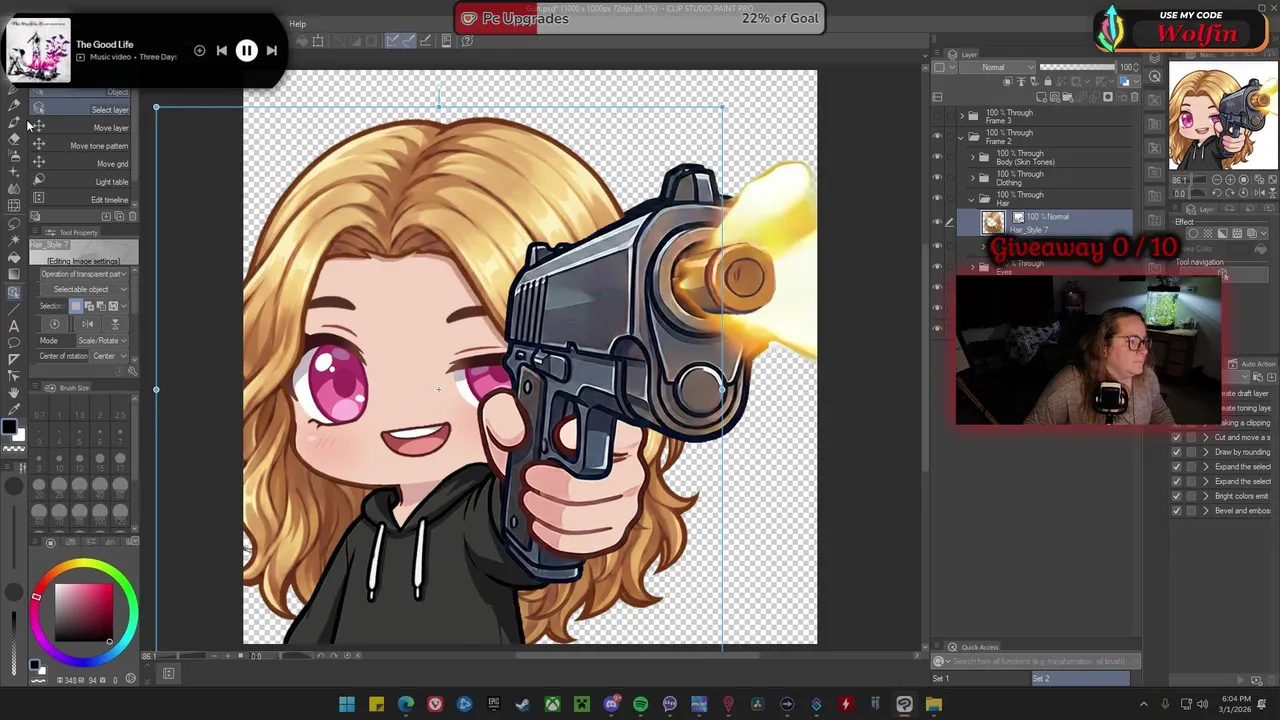This screenshot has width=1280, height=720.
Task: Expand the Body (Skin Tones) folder
Action: coord(972,157)
